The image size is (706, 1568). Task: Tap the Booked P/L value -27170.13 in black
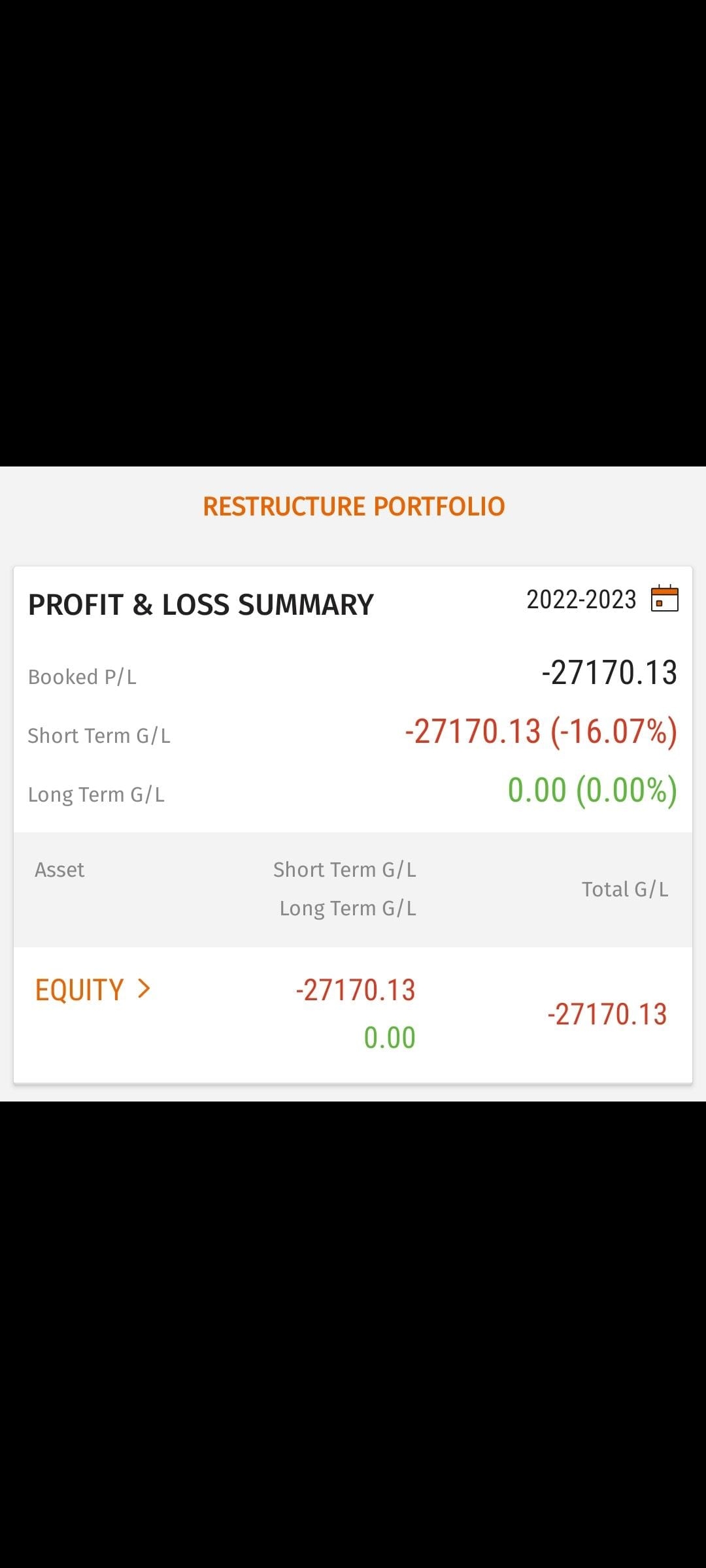click(x=609, y=673)
